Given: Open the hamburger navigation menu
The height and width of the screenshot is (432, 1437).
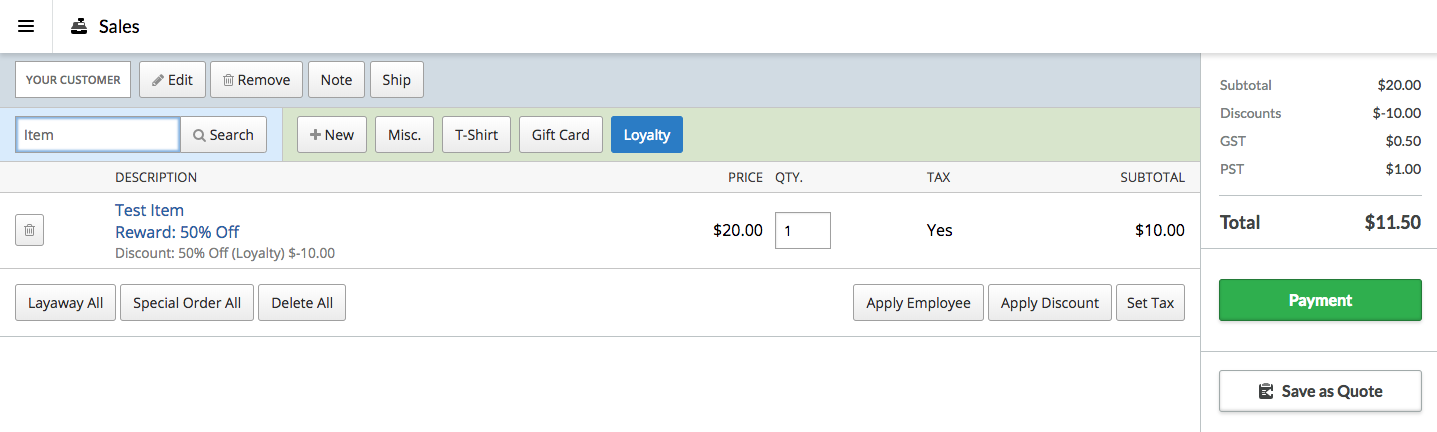Looking at the screenshot, I should 26,26.
